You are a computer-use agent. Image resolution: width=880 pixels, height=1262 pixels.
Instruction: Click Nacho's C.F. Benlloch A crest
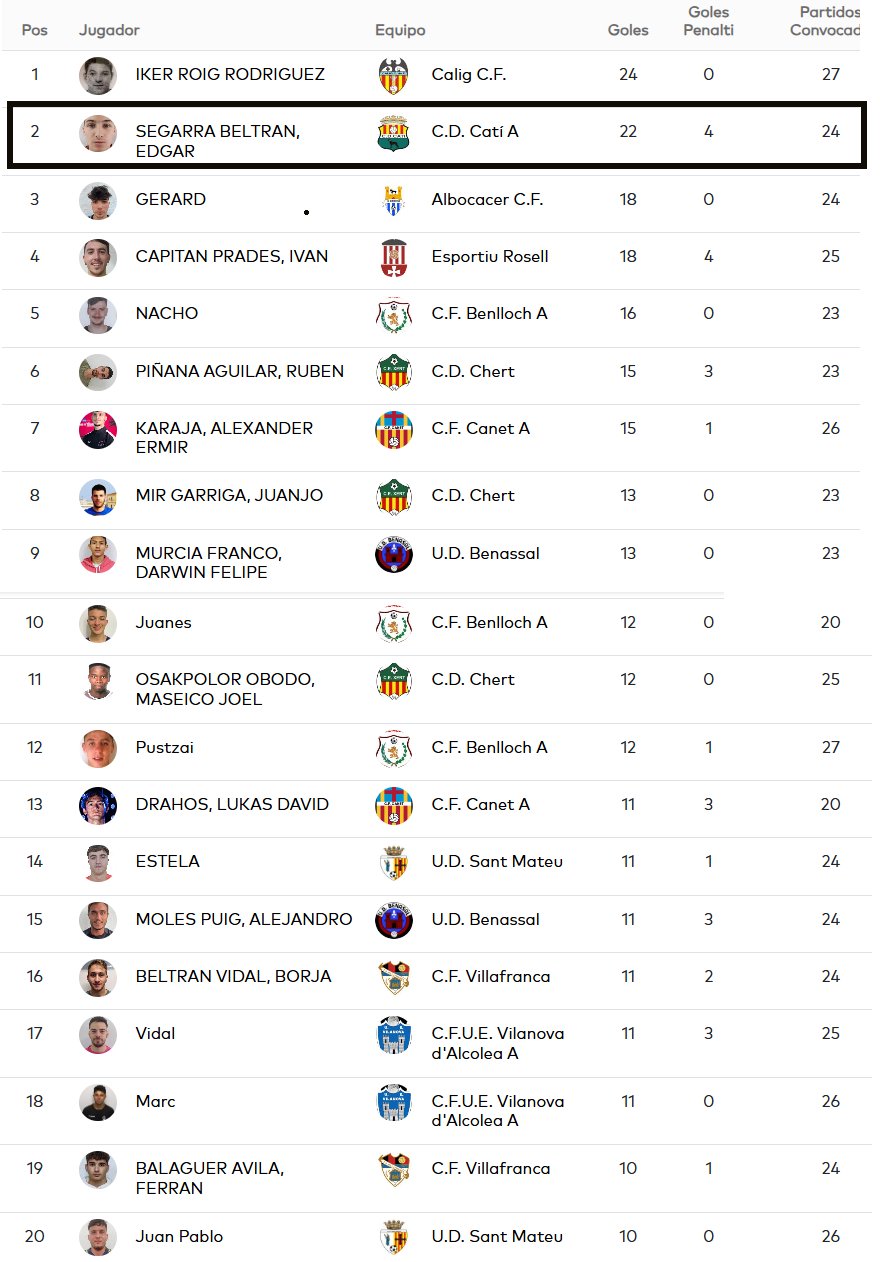click(x=394, y=314)
